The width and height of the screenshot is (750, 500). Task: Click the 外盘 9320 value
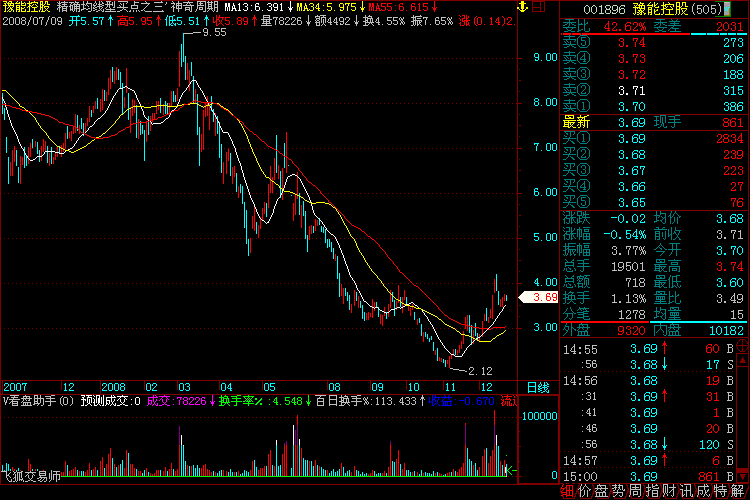coord(631,331)
